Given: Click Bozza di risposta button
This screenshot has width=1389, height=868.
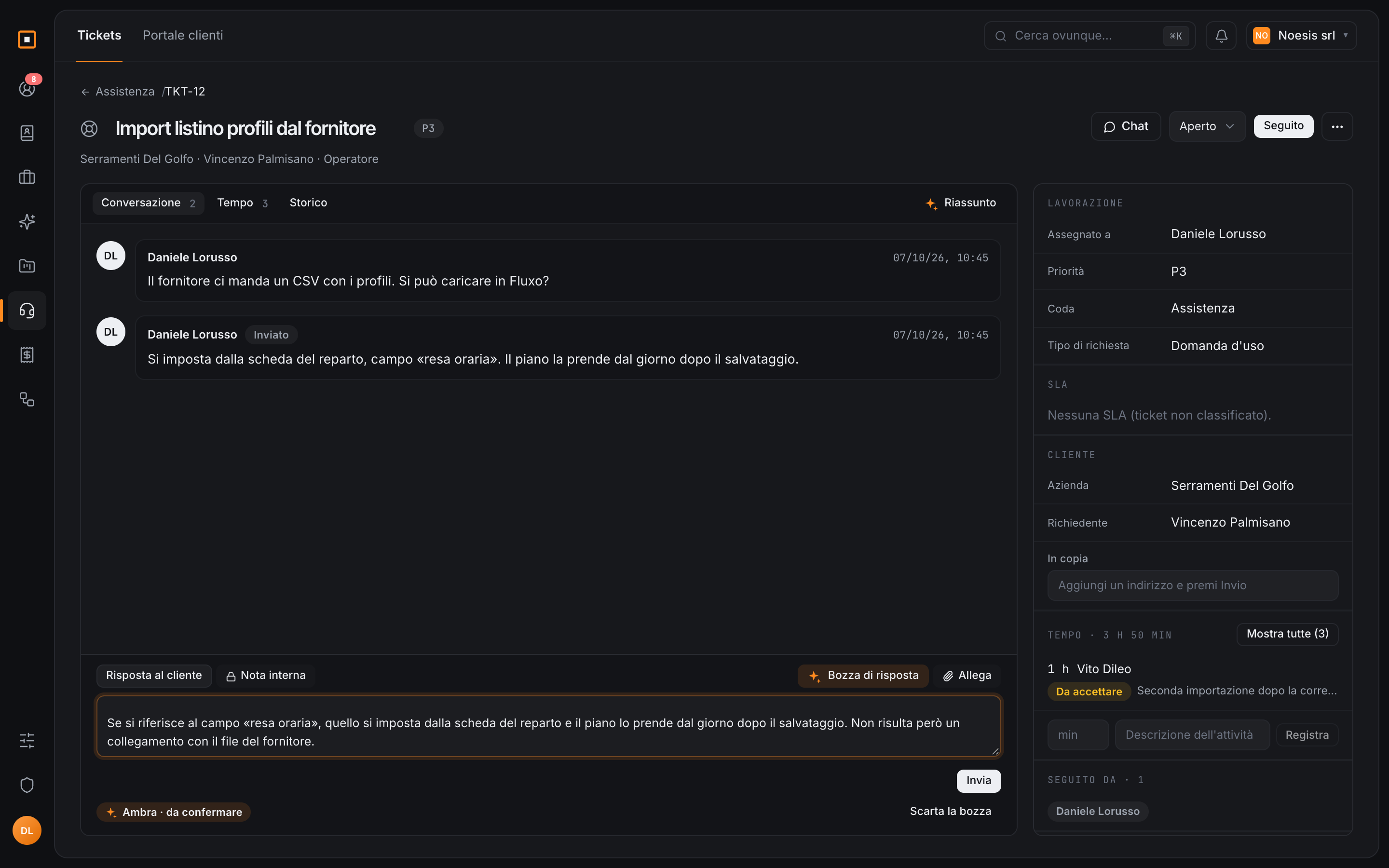Looking at the screenshot, I should click(863, 676).
